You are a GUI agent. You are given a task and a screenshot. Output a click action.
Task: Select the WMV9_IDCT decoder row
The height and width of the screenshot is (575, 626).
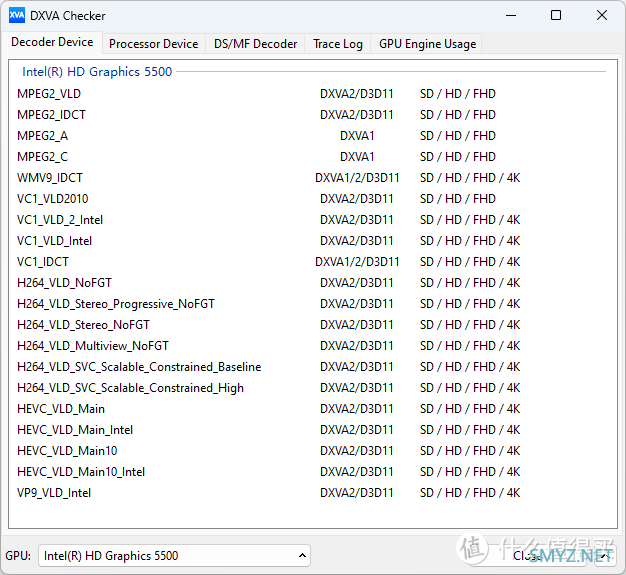(313, 178)
